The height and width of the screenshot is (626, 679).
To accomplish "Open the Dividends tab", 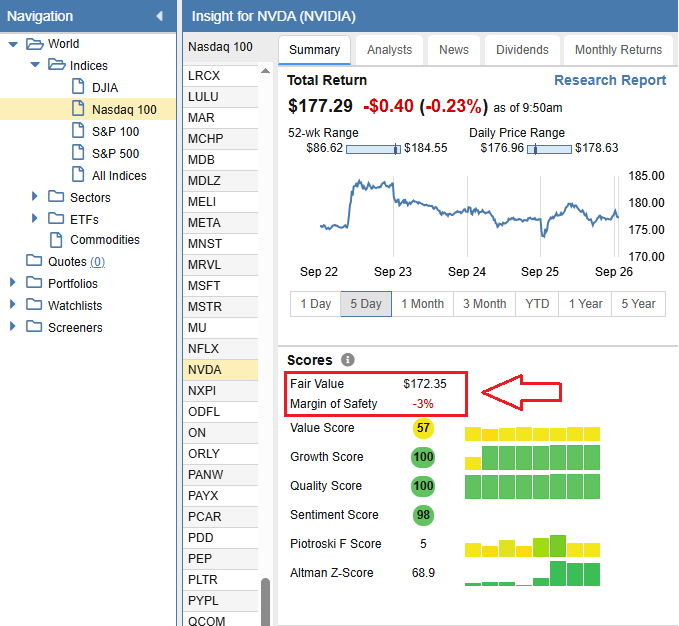I will tap(522, 50).
